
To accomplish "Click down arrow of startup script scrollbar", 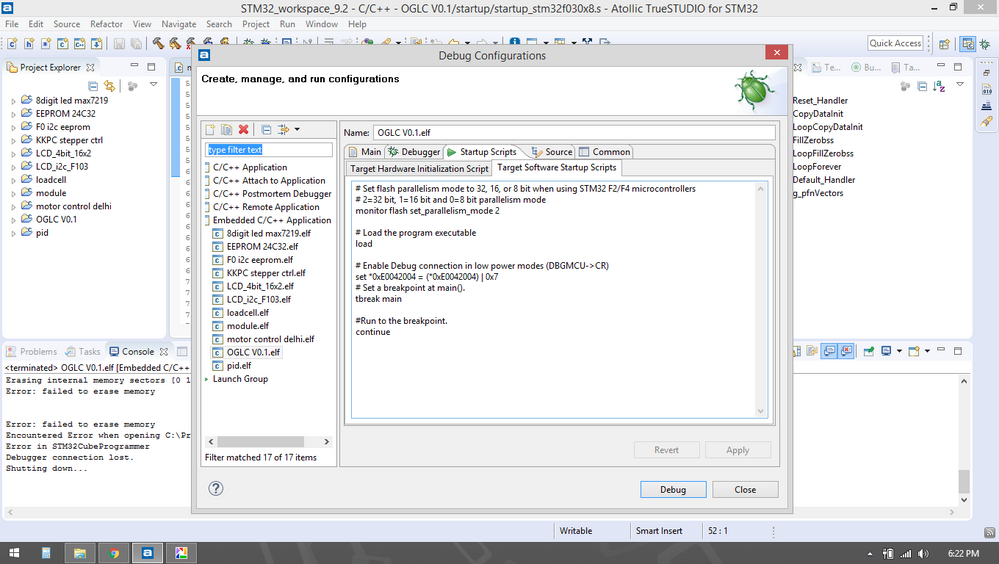I will pos(760,412).
